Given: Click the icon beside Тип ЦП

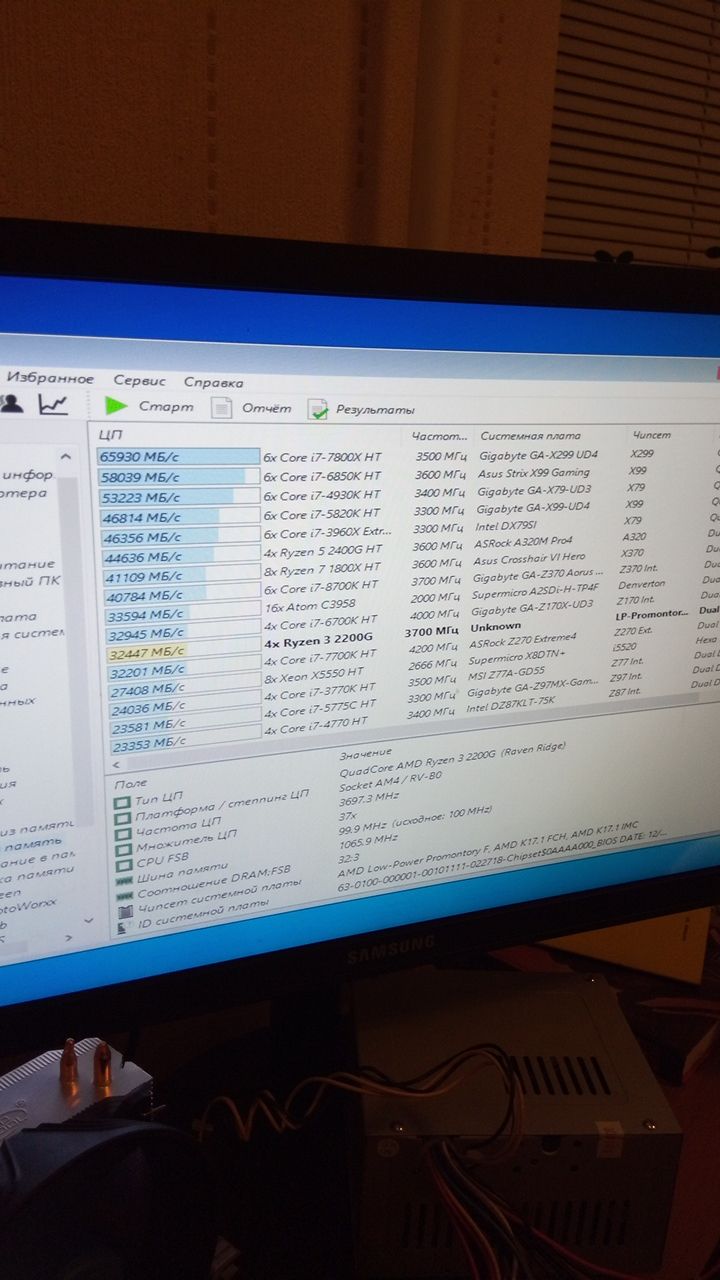Looking at the screenshot, I should pos(121,803).
